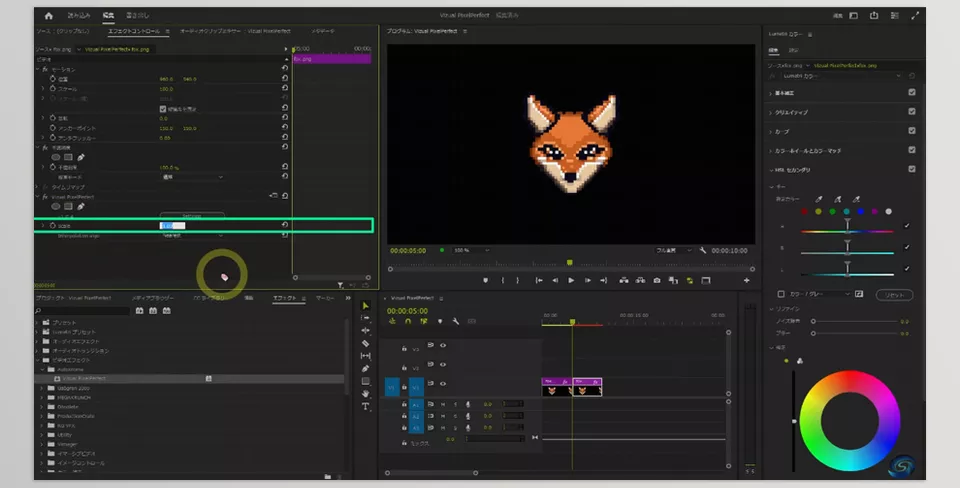Toggle the stopwatch for the scale parameter

click(x=53, y=225)
